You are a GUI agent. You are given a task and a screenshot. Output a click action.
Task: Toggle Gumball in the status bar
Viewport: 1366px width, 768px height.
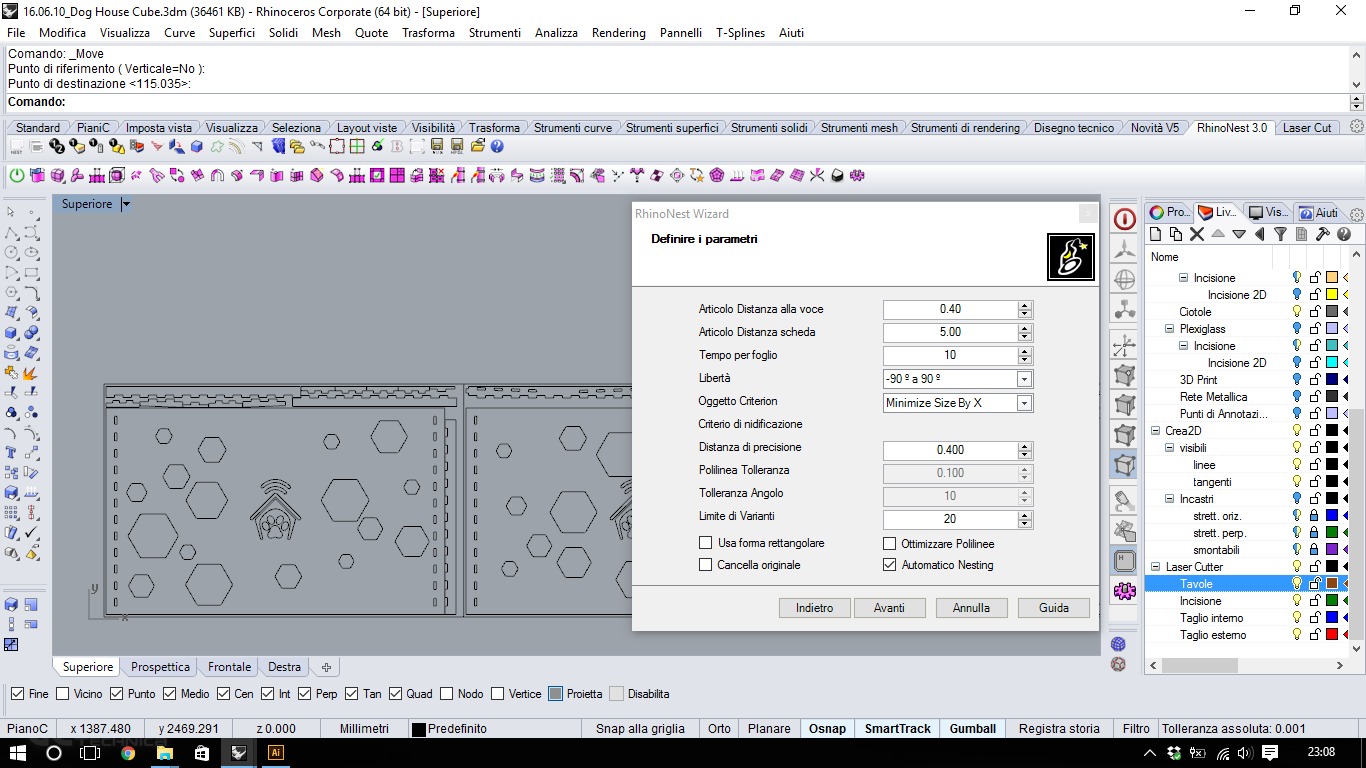(972, 729)
